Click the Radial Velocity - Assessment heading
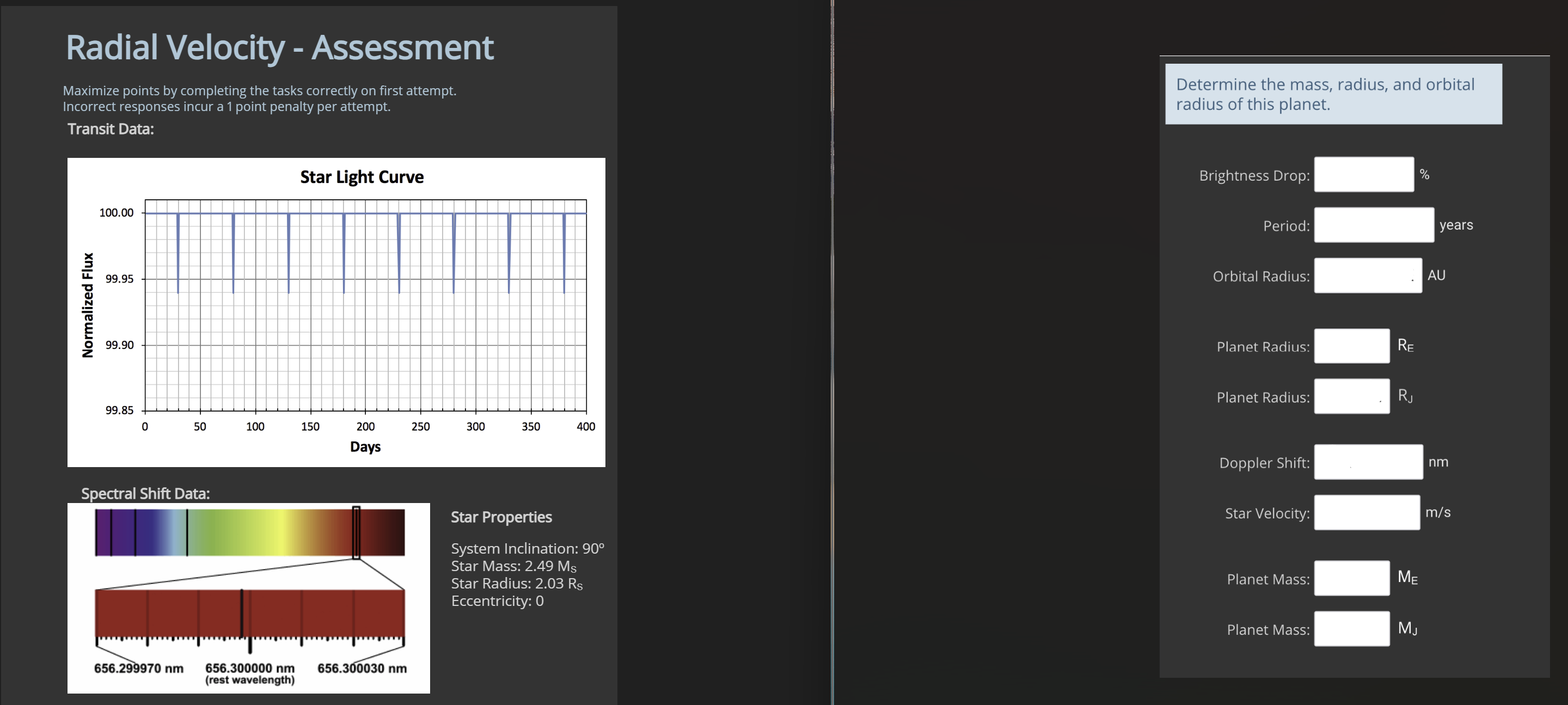1568x705 pixels. [279, 47]
